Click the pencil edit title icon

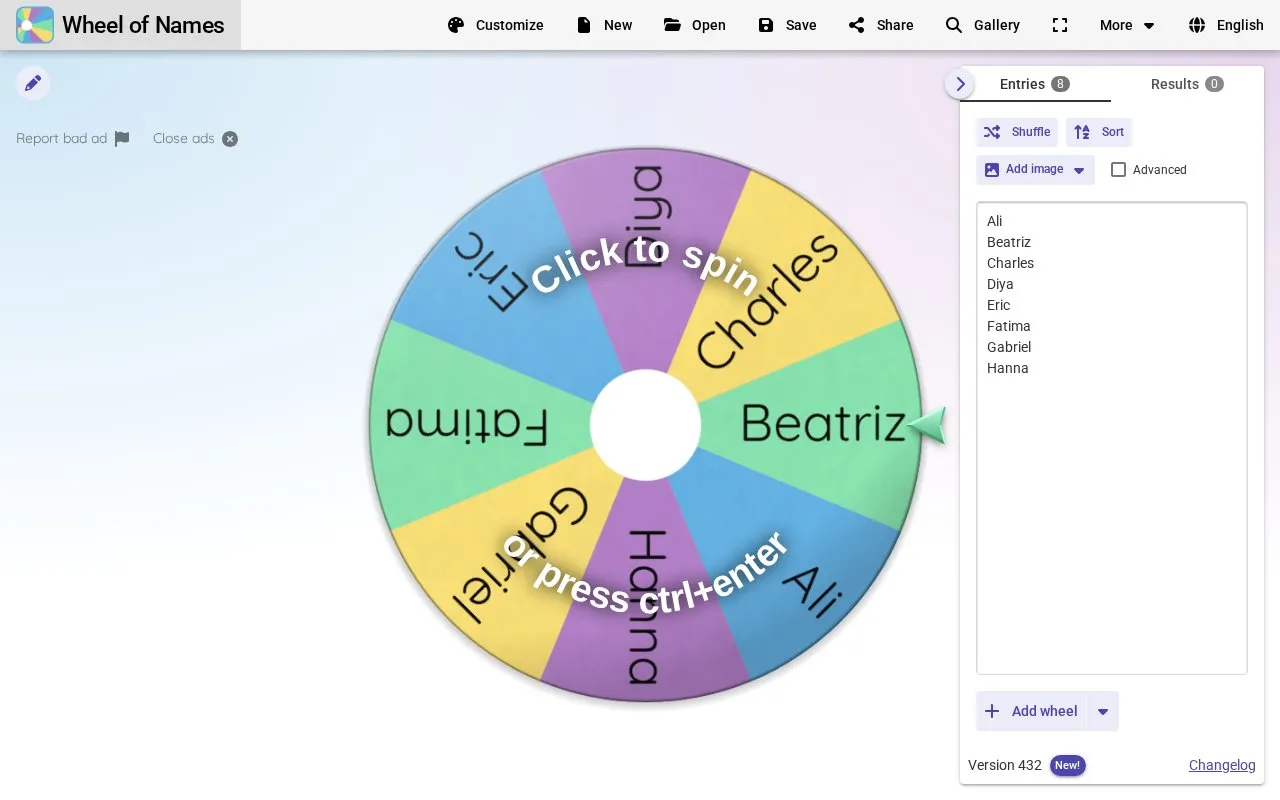pos(33,83)
